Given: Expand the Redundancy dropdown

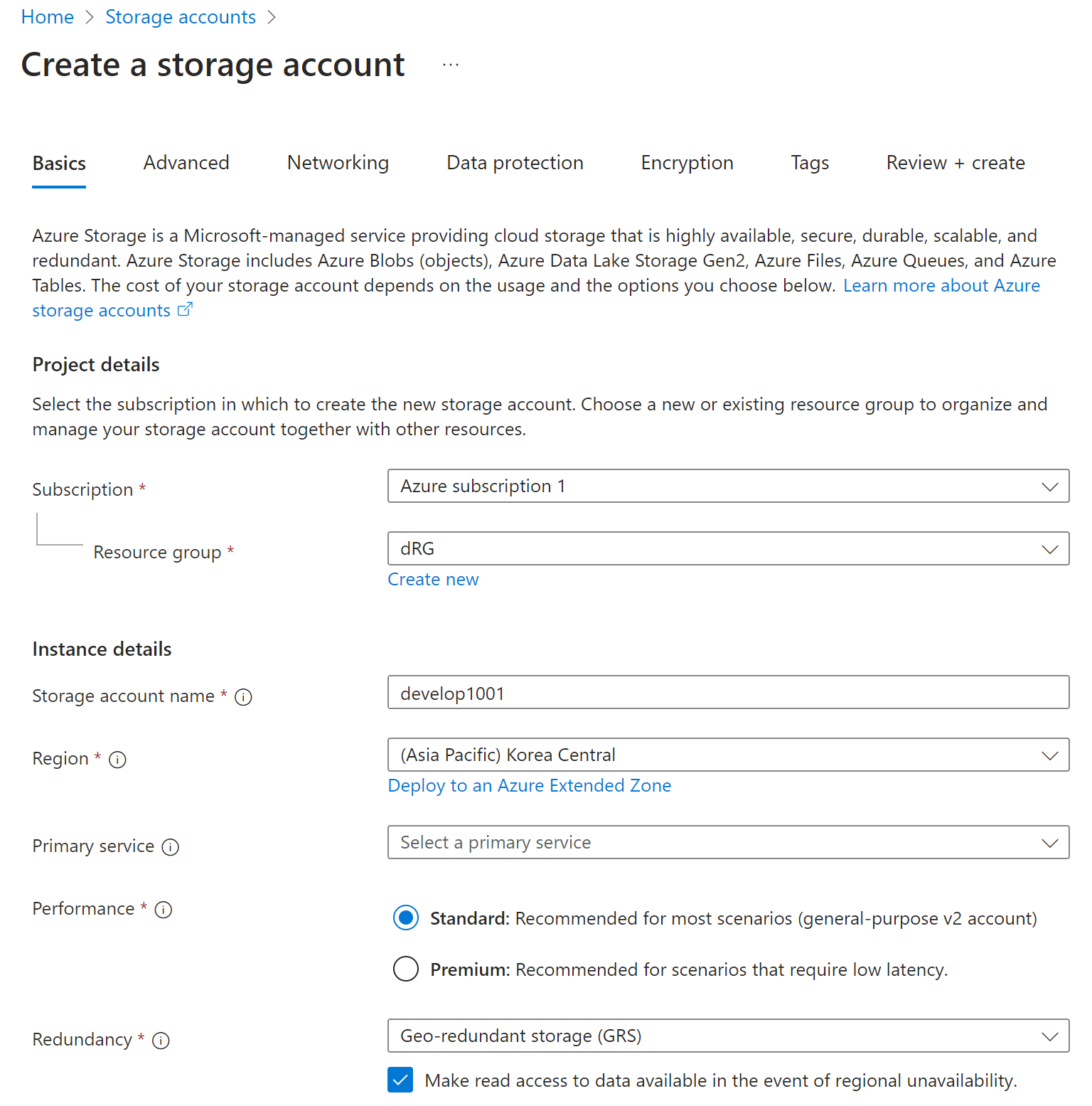Looking at the screenshot, I should click(728, 1036).
